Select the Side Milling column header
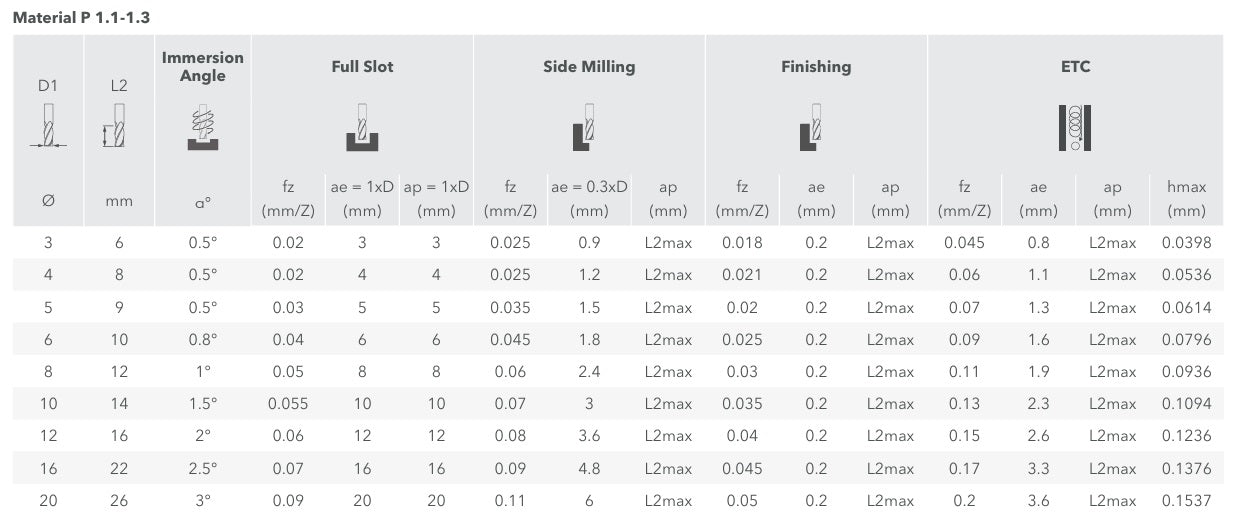 [589, 67]
